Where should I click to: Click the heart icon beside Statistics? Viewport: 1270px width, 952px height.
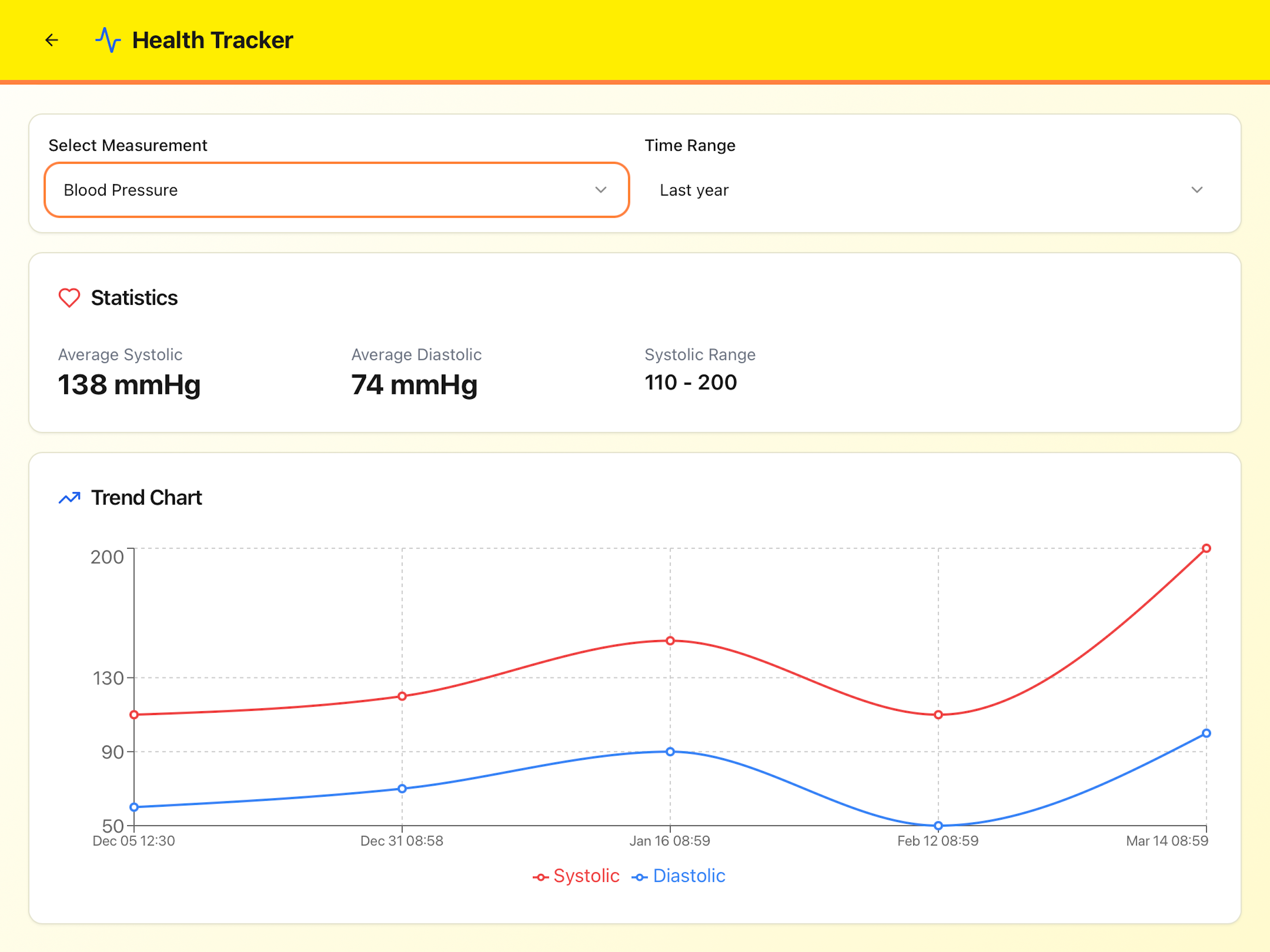click(70, 298)
